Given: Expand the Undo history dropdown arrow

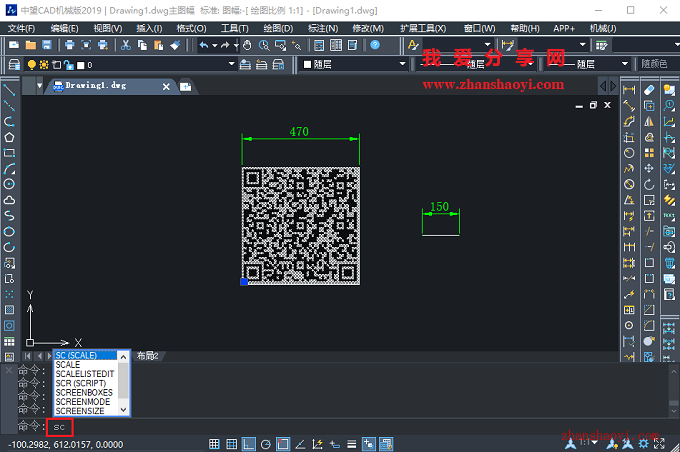Looking at the screenshot, I should click(214, 45).
